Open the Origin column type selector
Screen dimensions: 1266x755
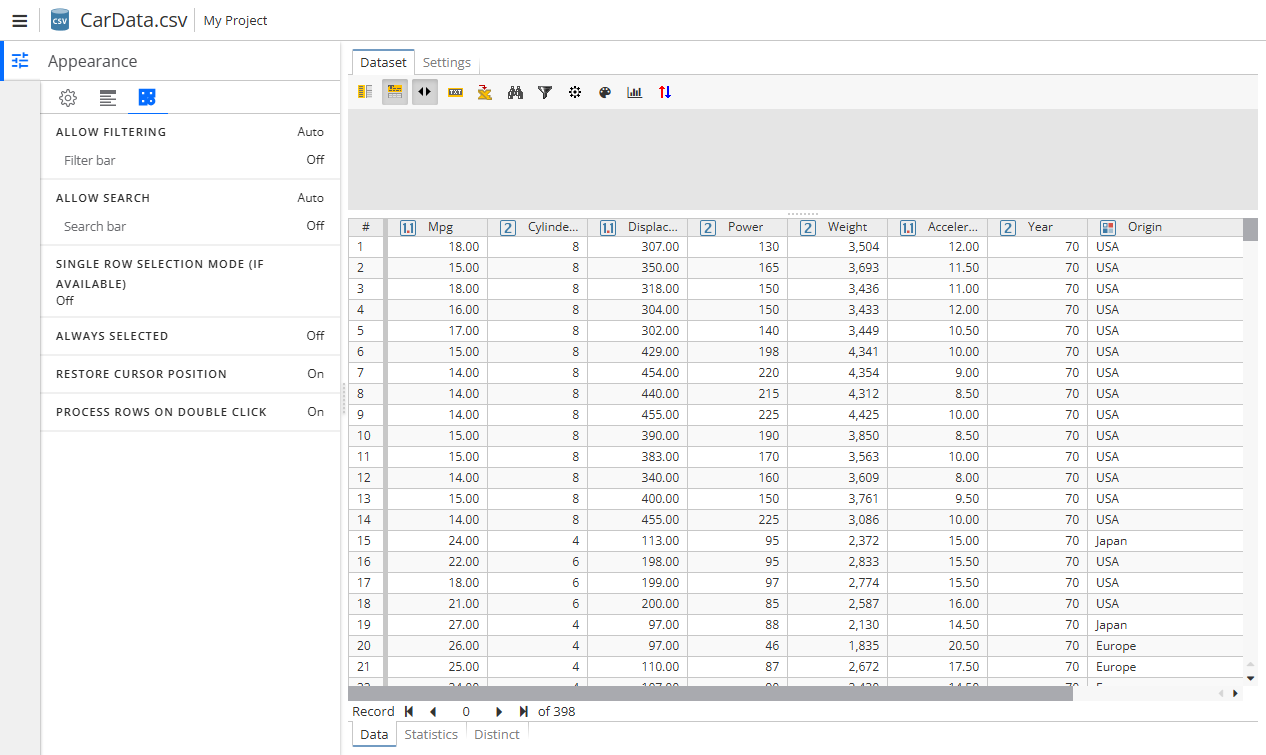tap(1108, 227)
